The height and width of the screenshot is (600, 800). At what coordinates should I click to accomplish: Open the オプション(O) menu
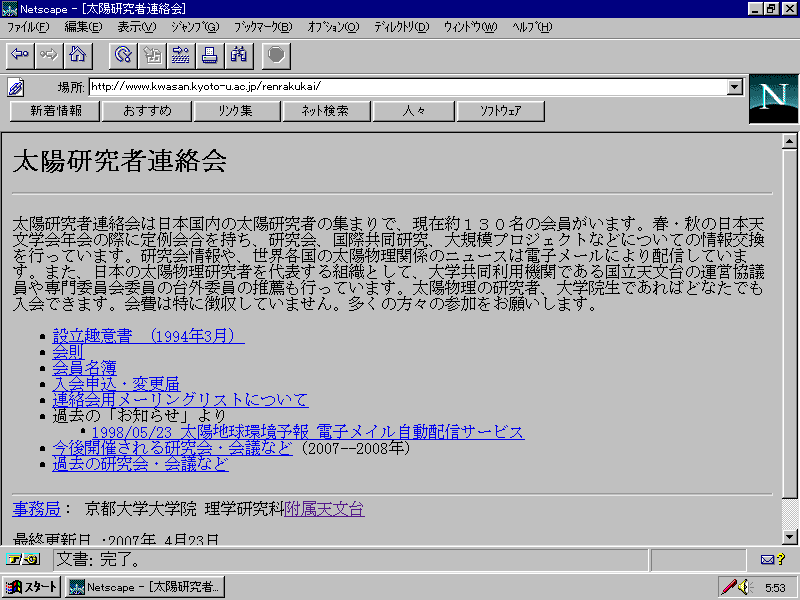click(x=333, y=27)
